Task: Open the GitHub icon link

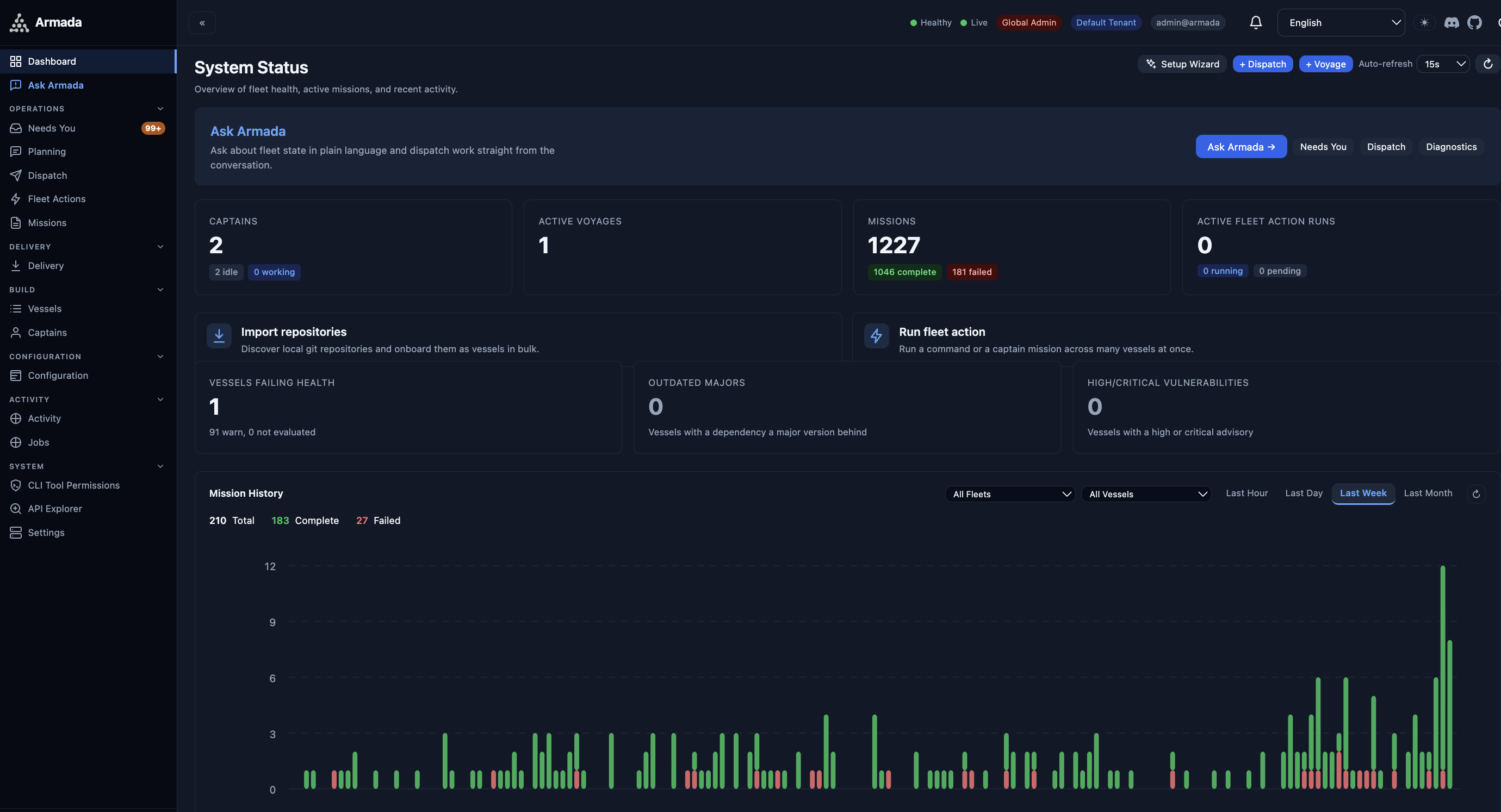Action: (x=1474, y=23)
